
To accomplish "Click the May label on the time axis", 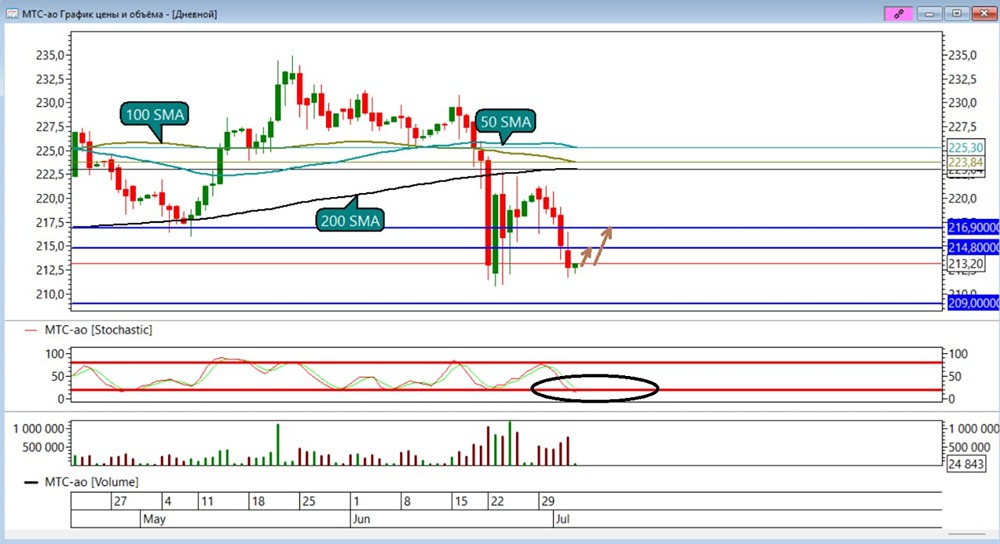I will pyautogui.click(x=154, y=519).
